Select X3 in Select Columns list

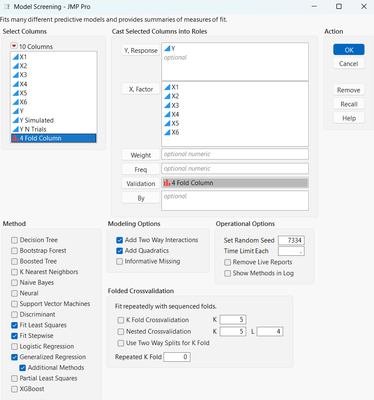coord(54,75)
